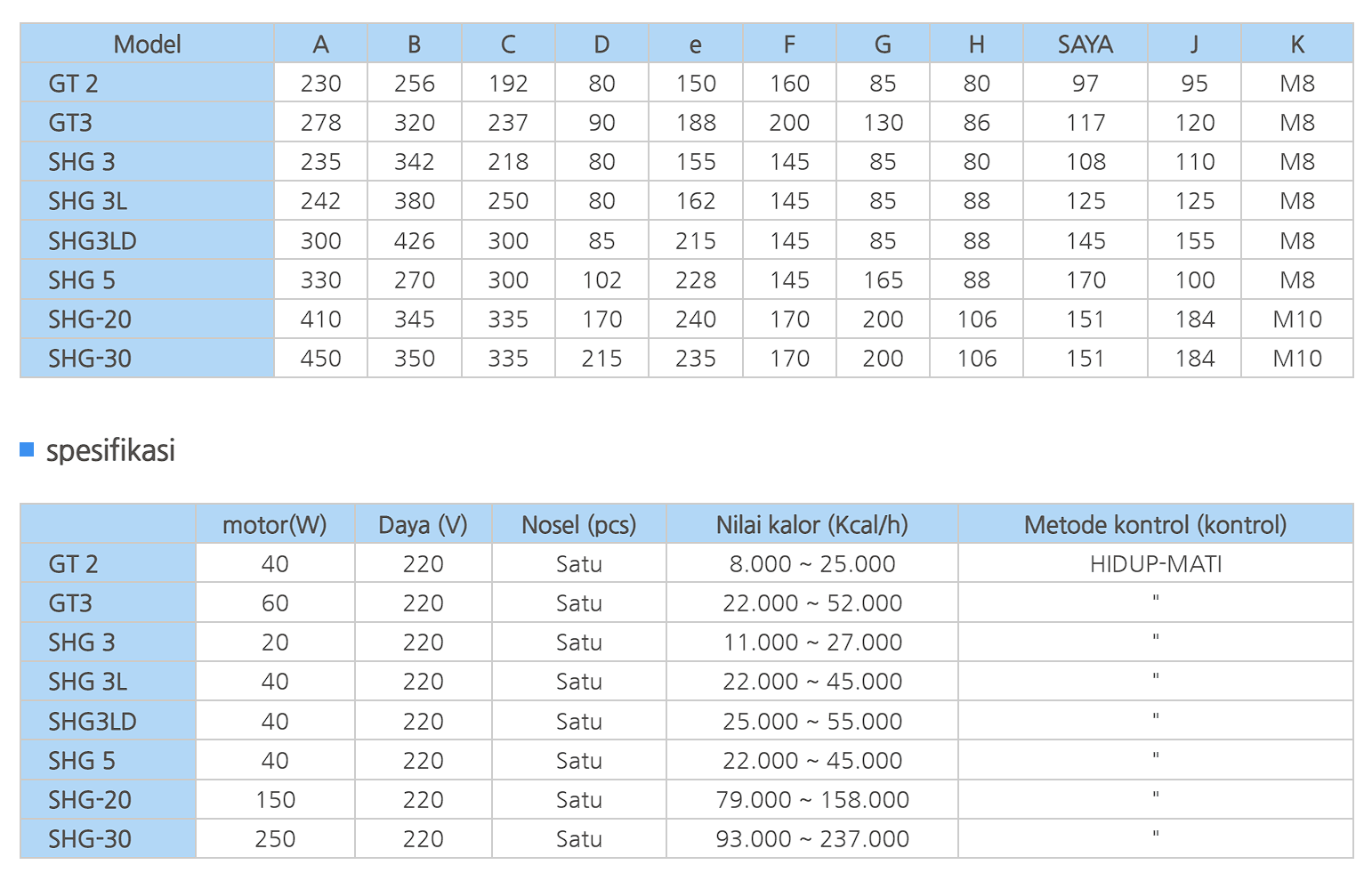Click M10 value in SHG-20 row
Viewport: 1372px width, 881px height.
pyautogui.click(x=1296, y=319)
